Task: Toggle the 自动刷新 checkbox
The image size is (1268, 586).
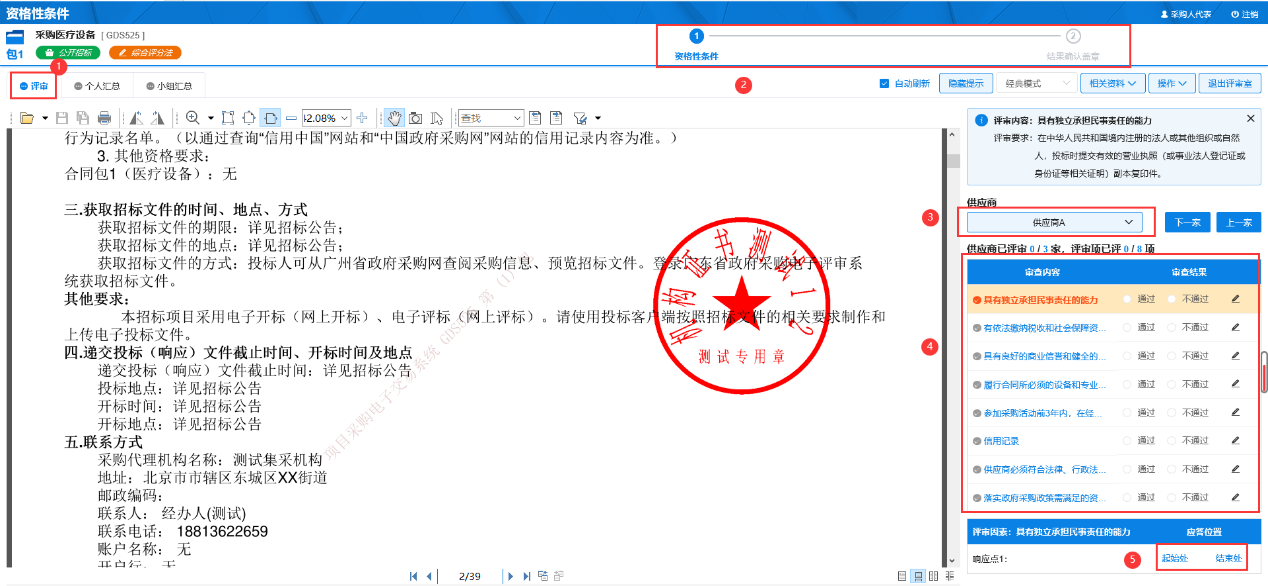Action: (x=884, y=83)
